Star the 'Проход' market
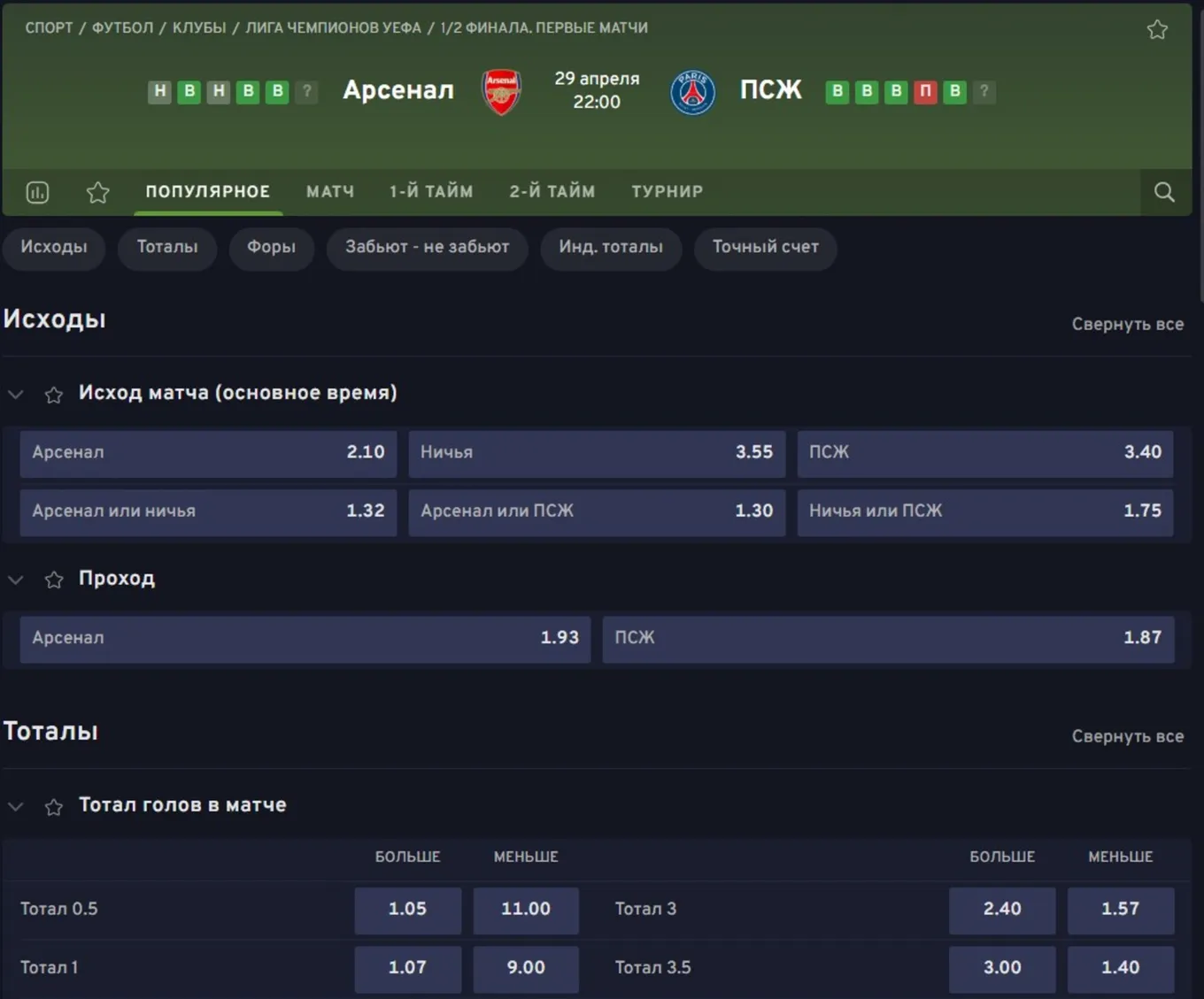Viewport: 1204px width, 999px height. (54, 580)
